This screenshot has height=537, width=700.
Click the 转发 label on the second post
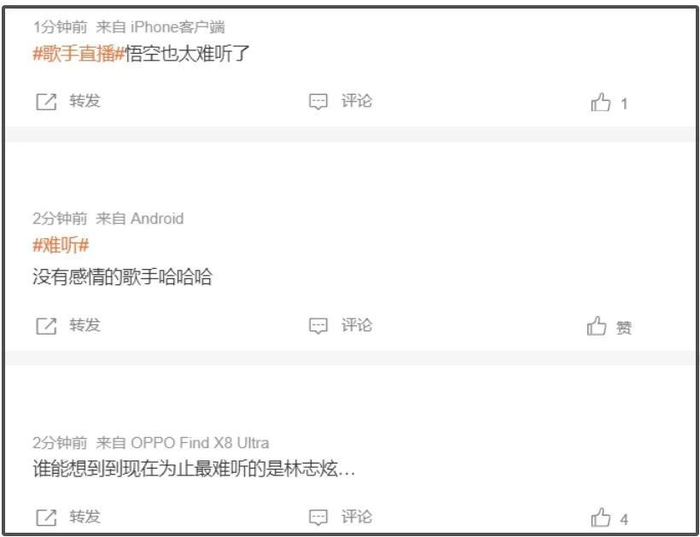pyautogui.click(x=85, y=325)
